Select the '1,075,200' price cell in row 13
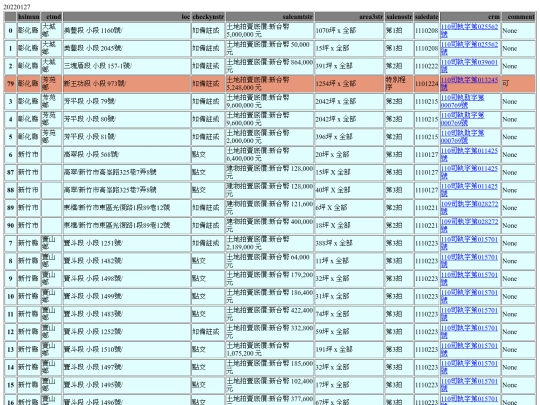The height and width of the screenshot is (405, 540). coord(270,349)
